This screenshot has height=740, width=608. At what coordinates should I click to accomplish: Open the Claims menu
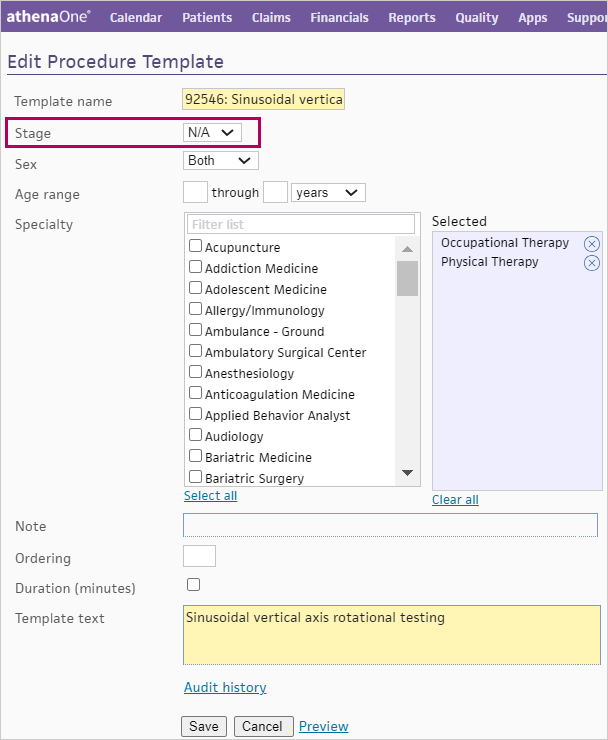(x=271, y=18)
